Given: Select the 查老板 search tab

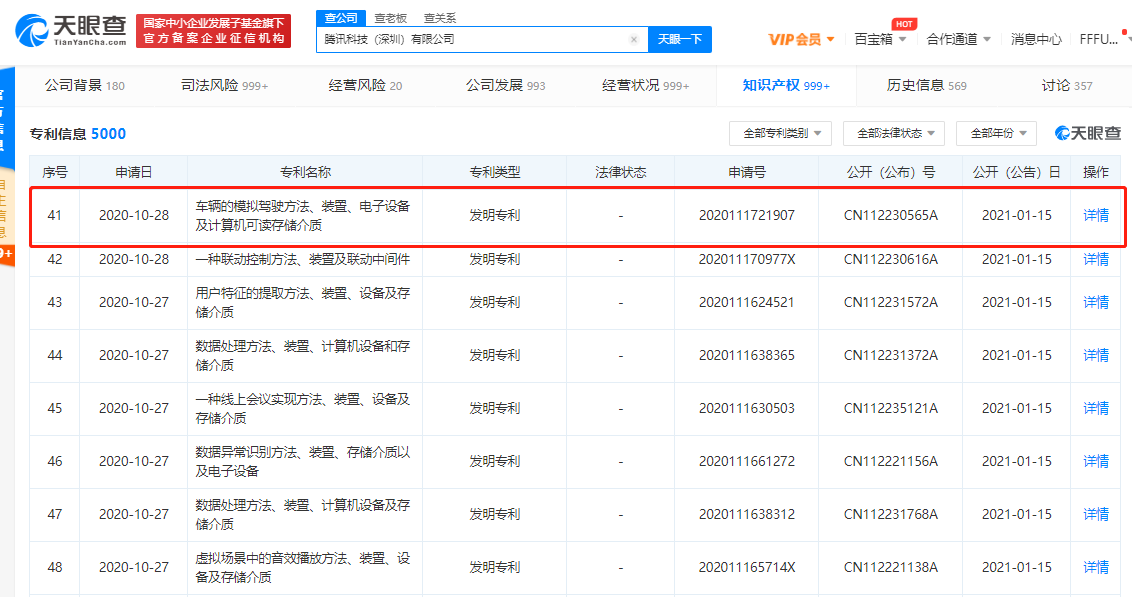Looking at the screenshot, I should click(390, 18).
